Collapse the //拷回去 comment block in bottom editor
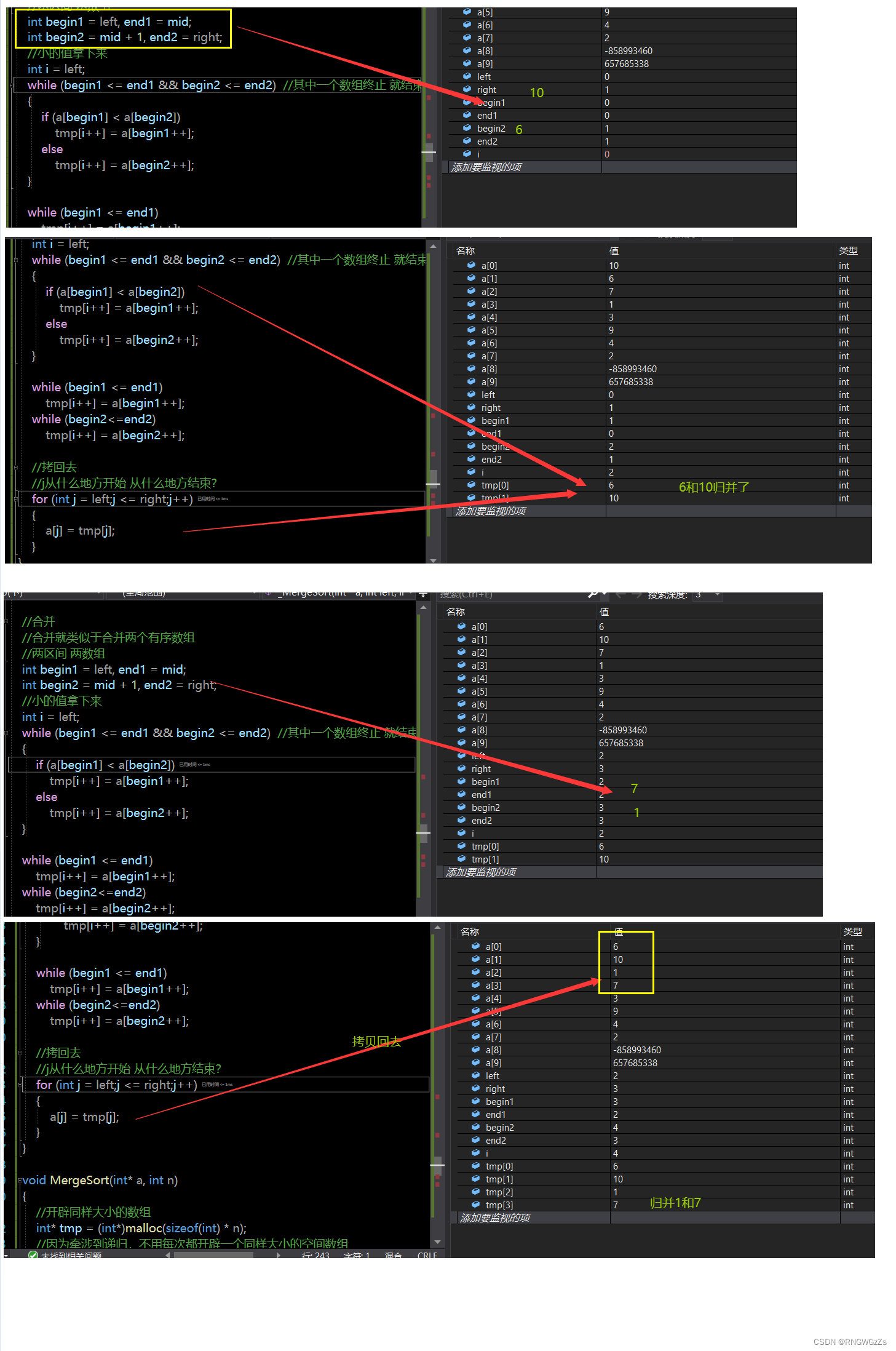 point(21,1053)
